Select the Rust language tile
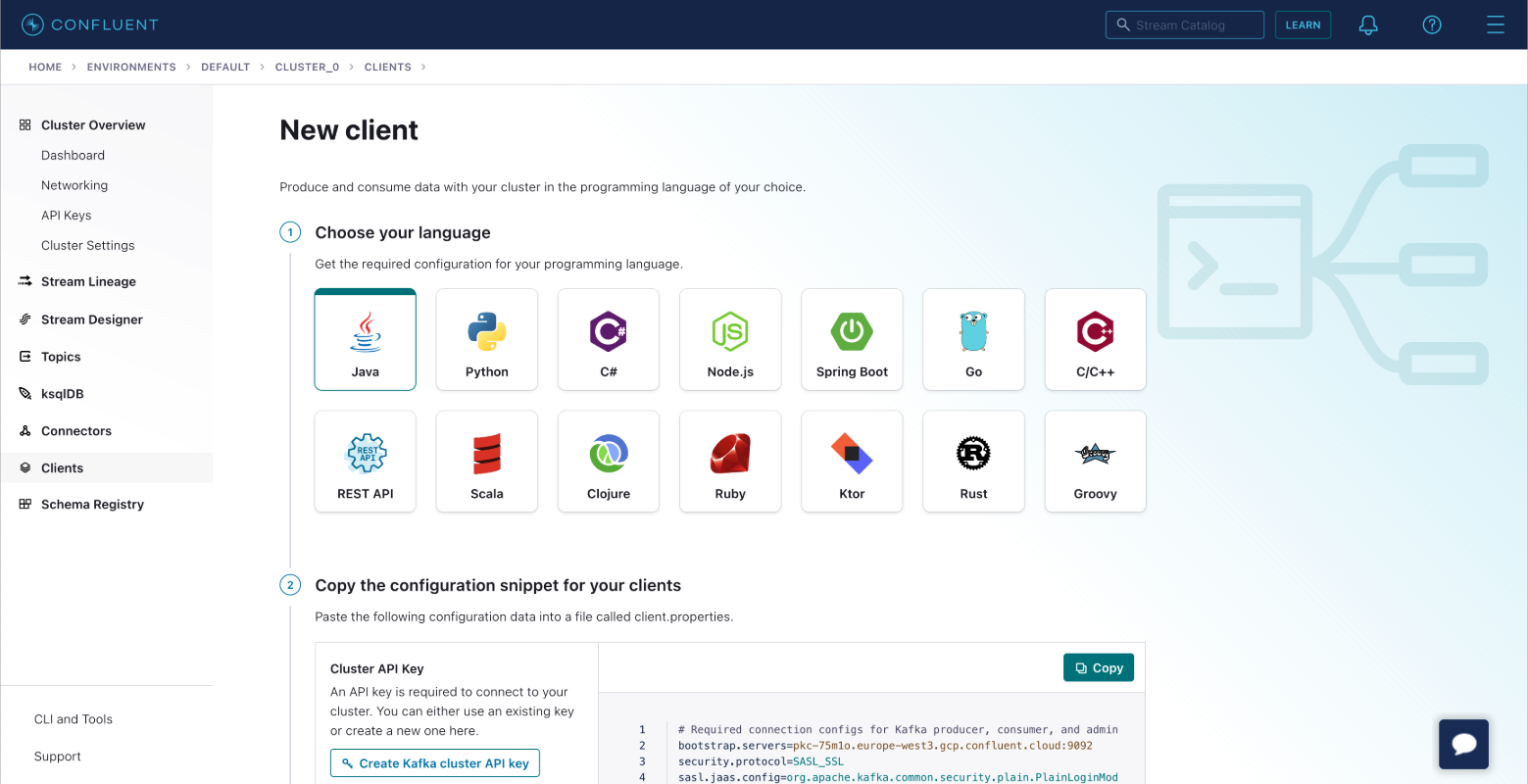Screen dimensions: 1528x784 click(973, 461)
